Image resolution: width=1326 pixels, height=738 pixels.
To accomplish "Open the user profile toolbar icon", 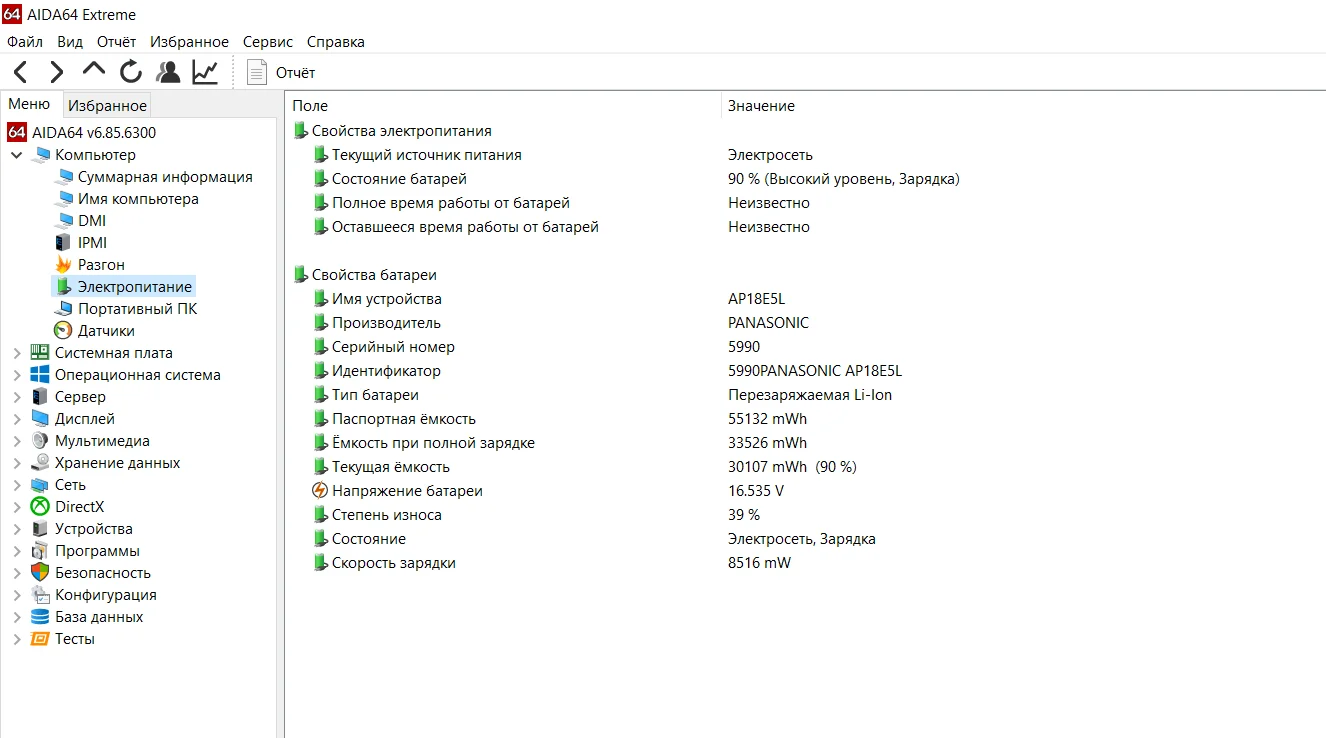I will pos(168,72).
